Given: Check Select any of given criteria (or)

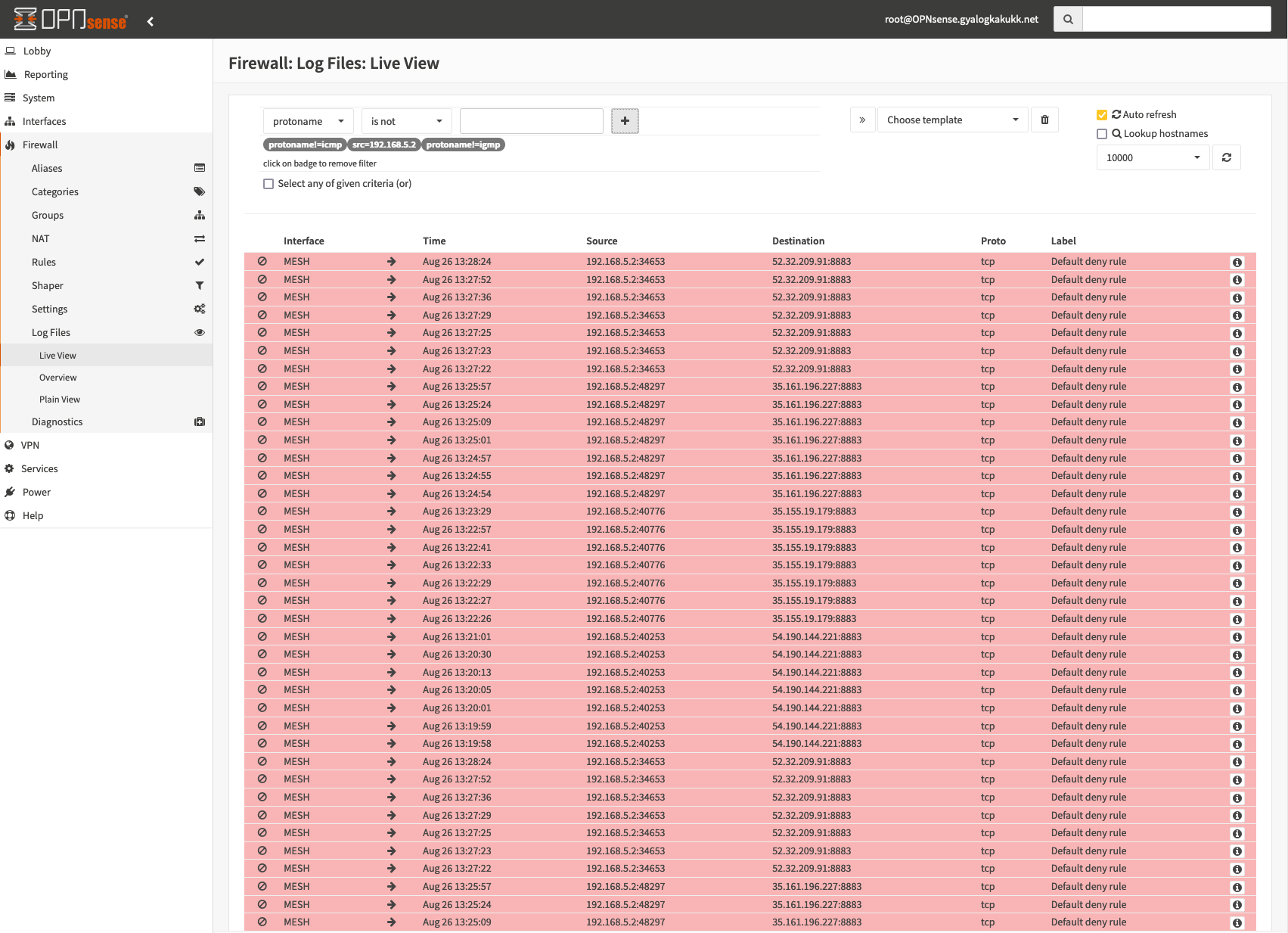Looking at the screenshot, I should pyautogui.click(x=268, y=183).
